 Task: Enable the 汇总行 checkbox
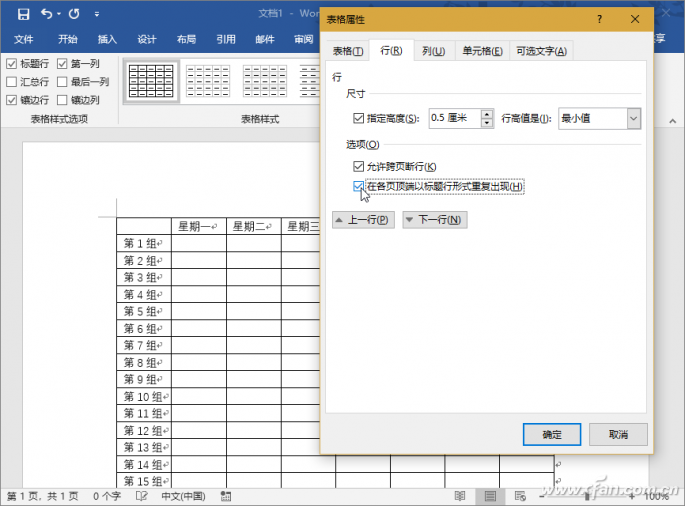(x=12, y=82)
